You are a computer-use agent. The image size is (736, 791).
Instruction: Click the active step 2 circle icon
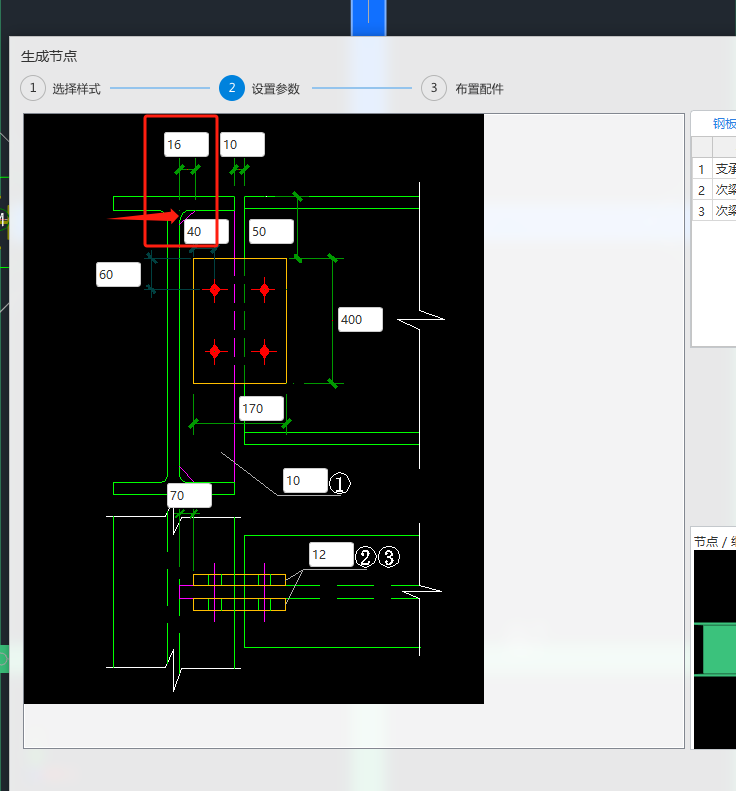(x=231, y=88)
